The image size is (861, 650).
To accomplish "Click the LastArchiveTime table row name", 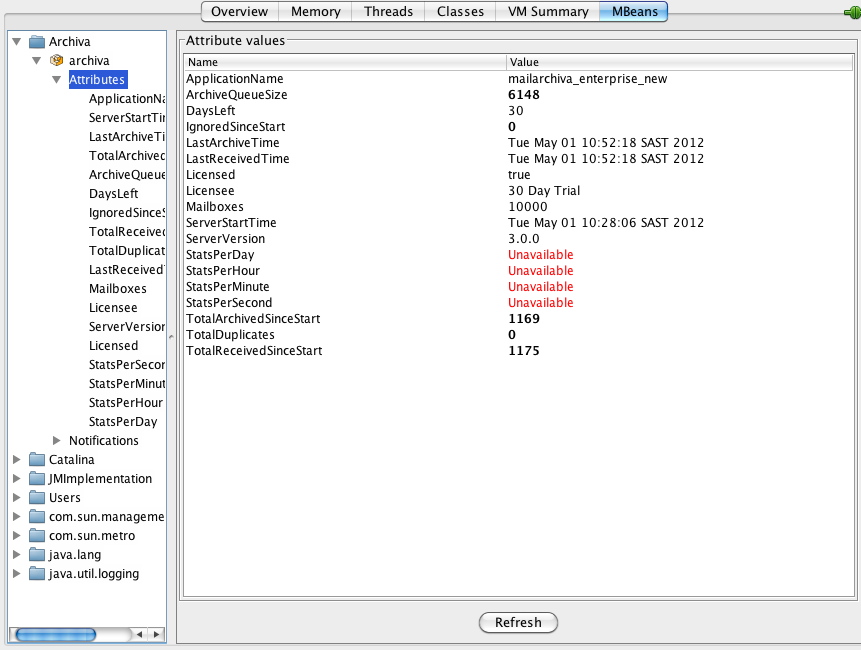I will 233,143.
